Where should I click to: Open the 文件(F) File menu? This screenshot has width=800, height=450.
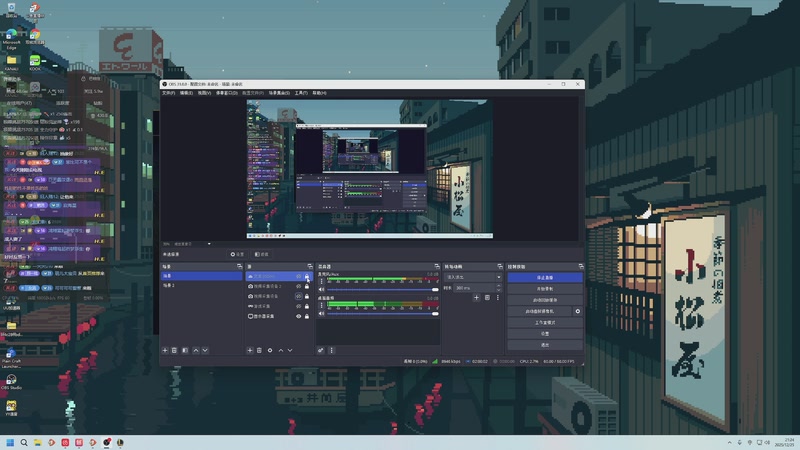point(168,93)
